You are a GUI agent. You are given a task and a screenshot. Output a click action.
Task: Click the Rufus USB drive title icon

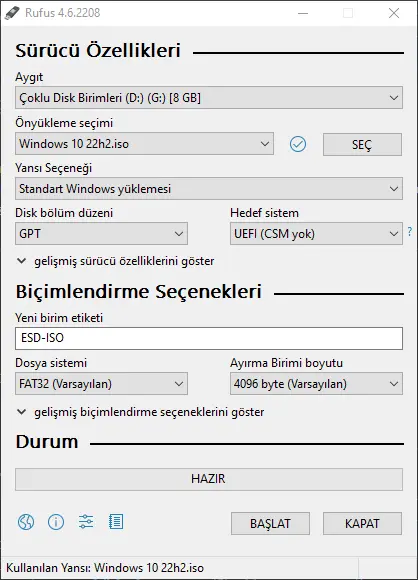[12, 13]
